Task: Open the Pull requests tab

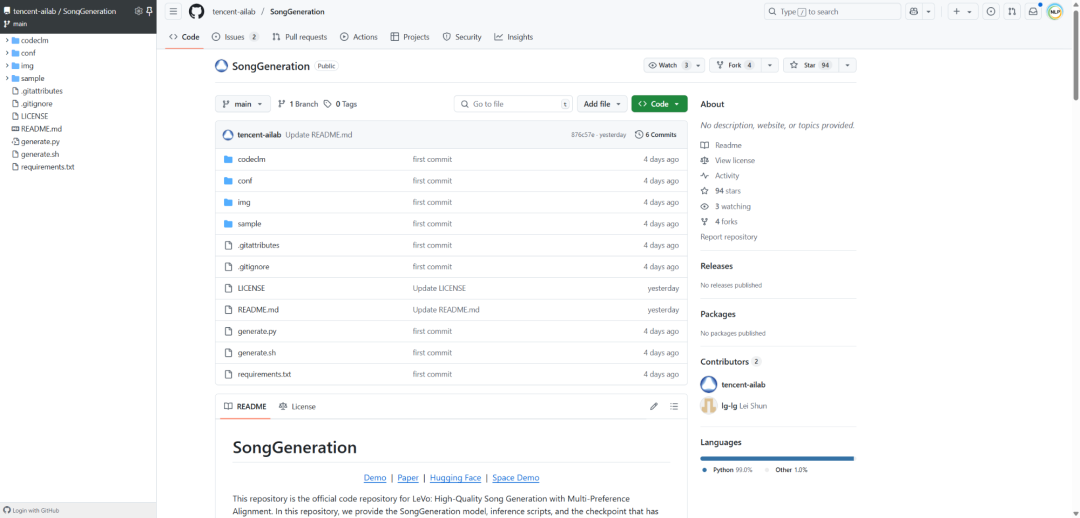Action: pyautogui.click(x=300, y=37)
